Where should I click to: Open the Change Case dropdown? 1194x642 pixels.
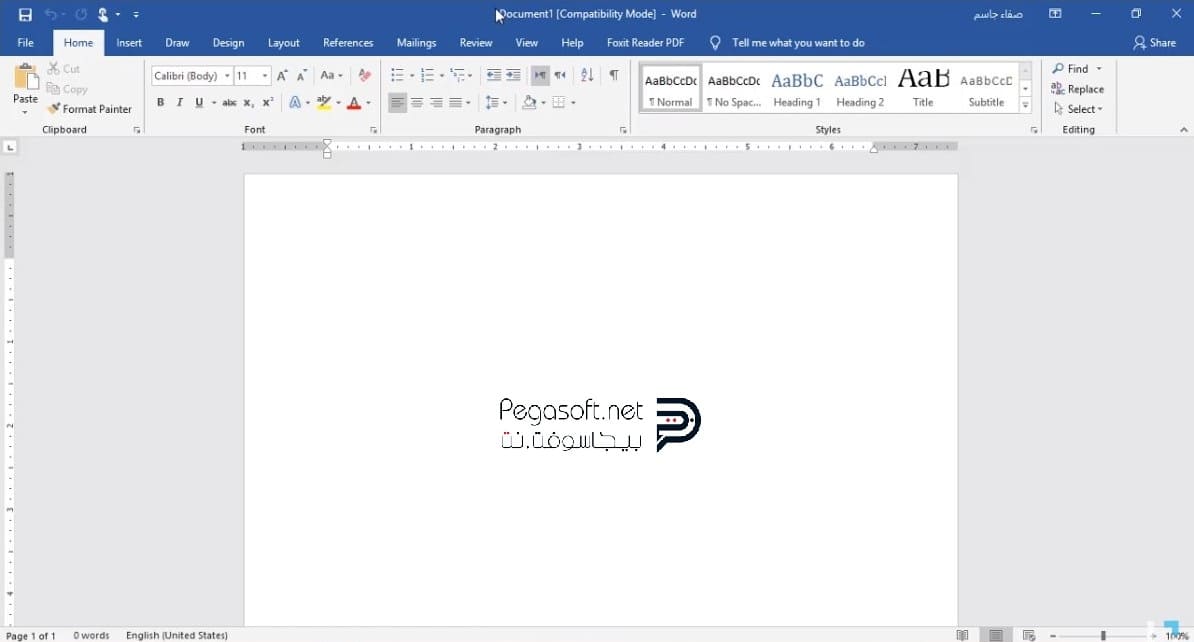[331, 75]
